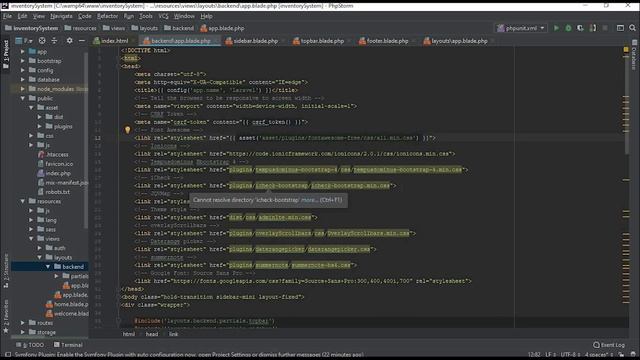
Task: Open Search Everywhere magnifier icon
Action: pos(632,28)
